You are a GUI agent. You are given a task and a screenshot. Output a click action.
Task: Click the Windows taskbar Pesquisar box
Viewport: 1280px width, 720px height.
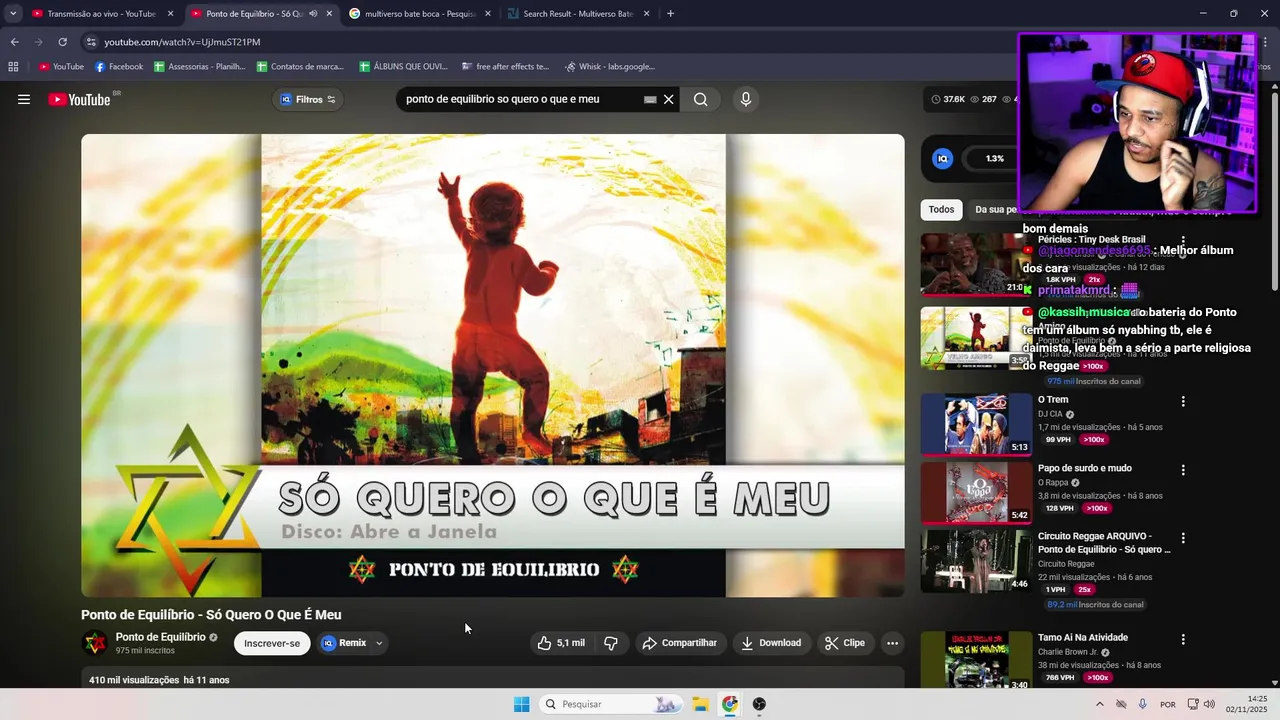pos(611,704)
